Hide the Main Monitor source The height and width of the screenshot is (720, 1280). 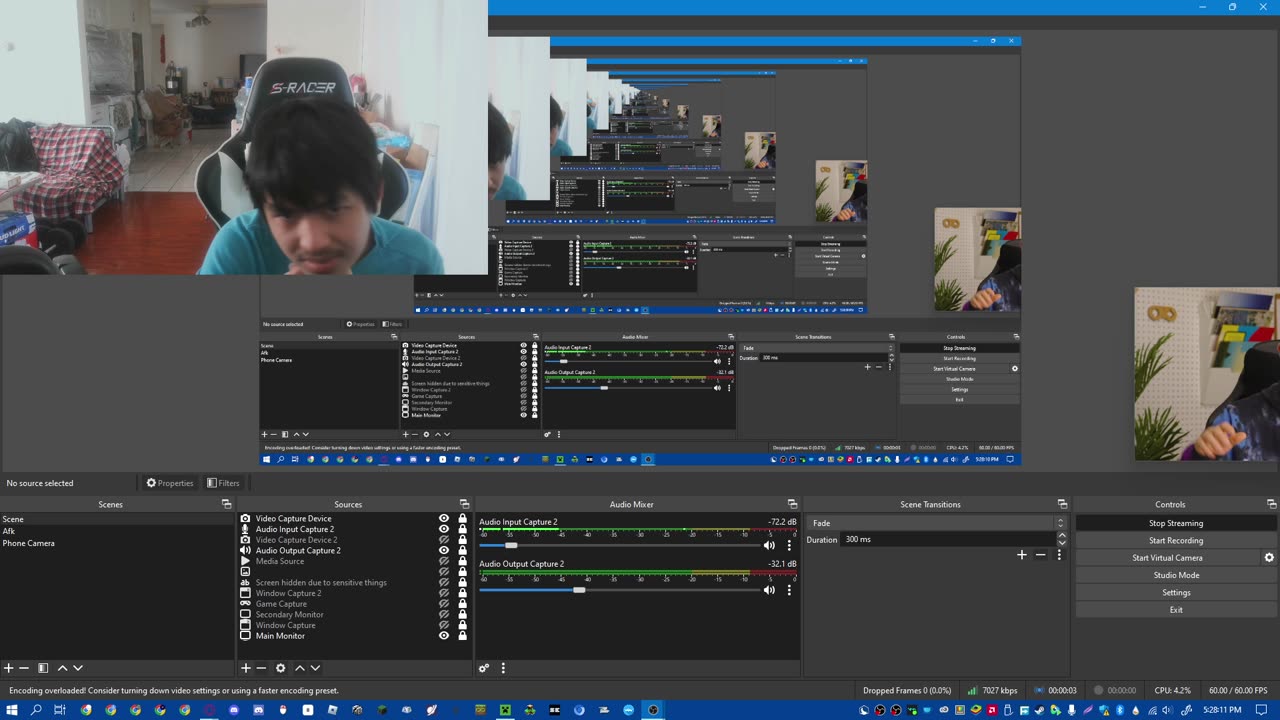click(x=444, y=636)
